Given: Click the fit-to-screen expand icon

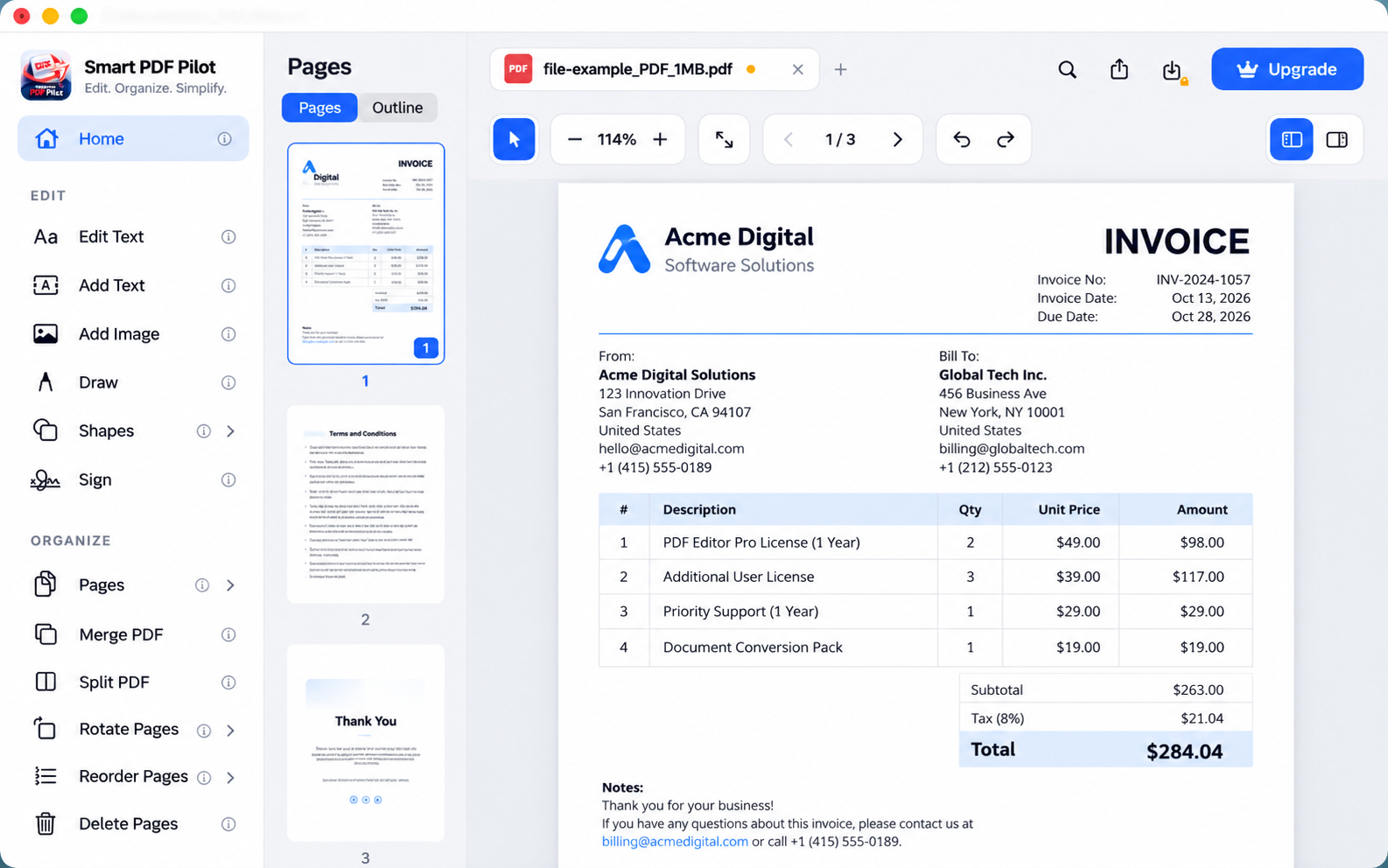Looking at the screenshot, I should 724,139.
